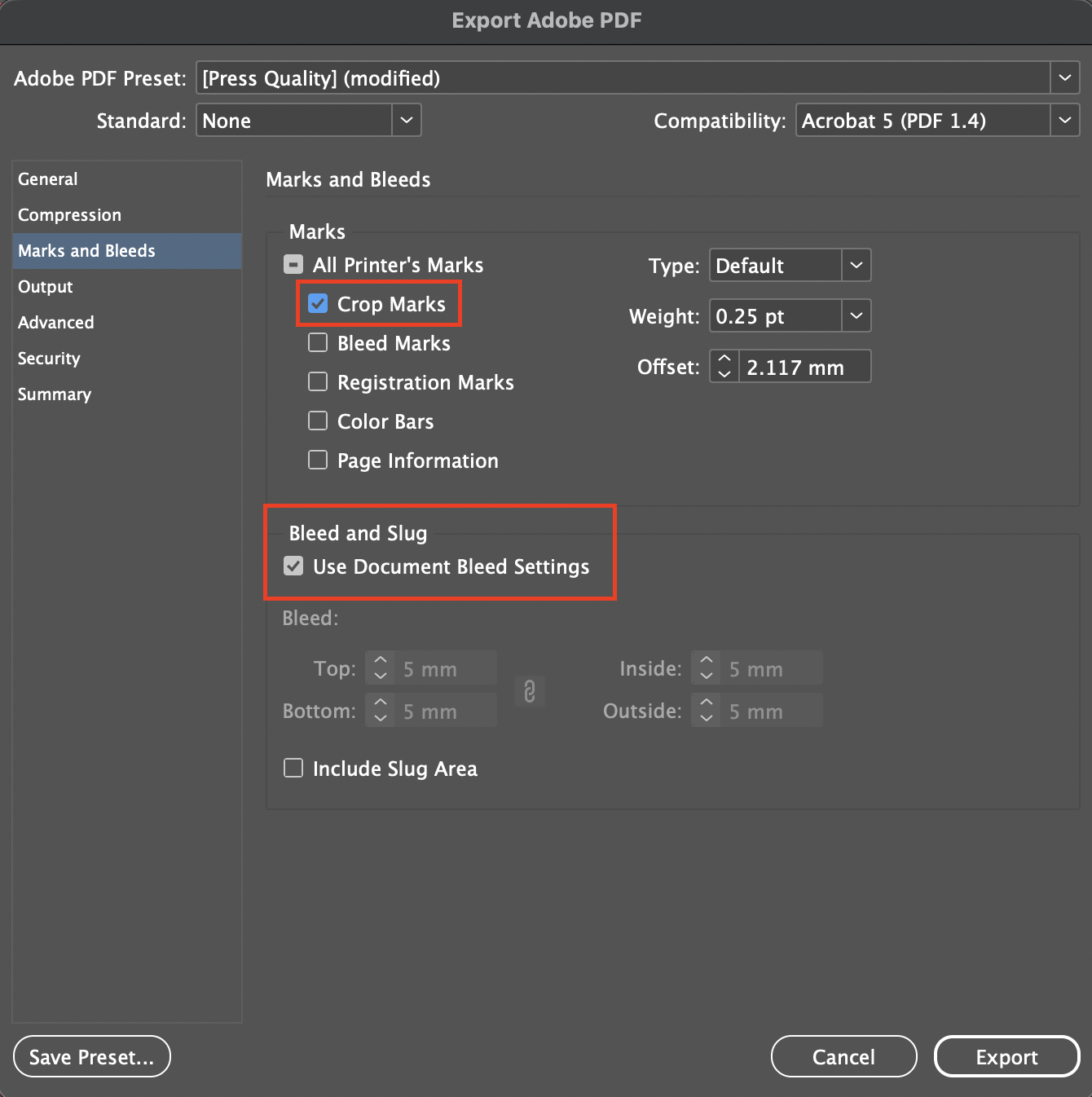Click the Save Preset button
Screen dimensions: 1092x1097
pyautogui.click(x=92, y=1057)
